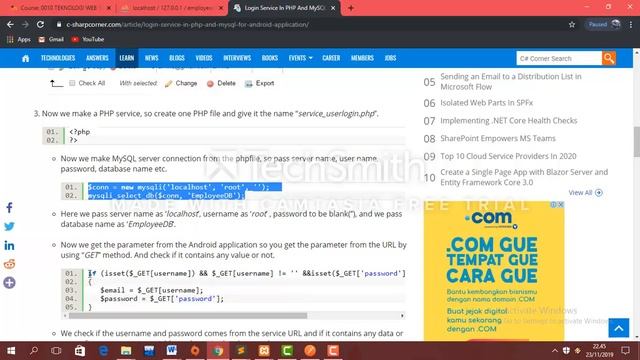Open File Explorer from taskbar
The image size is (640, 360).
pos(126,351)
